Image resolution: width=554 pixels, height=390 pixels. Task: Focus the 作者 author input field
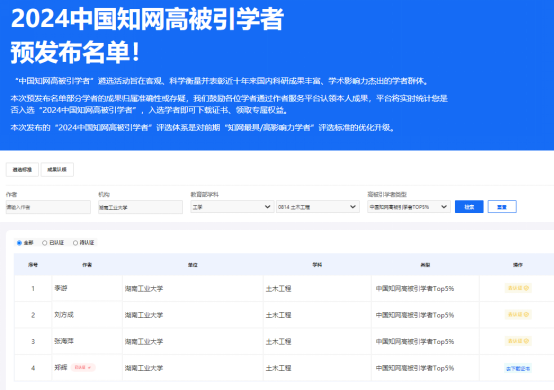48,207
